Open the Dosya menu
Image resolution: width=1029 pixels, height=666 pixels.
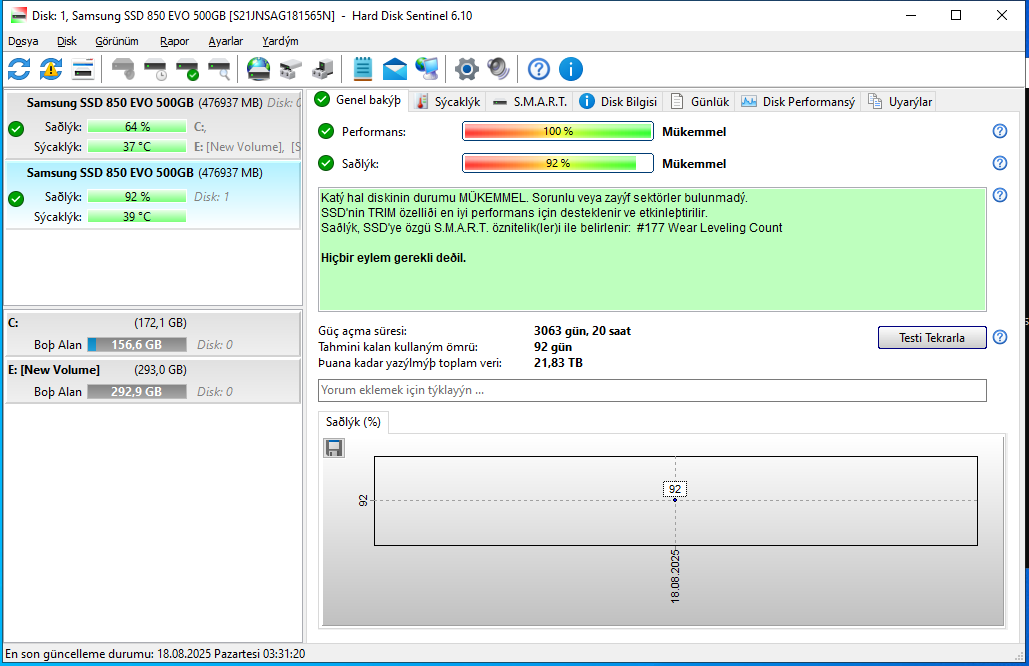(23, 41)
